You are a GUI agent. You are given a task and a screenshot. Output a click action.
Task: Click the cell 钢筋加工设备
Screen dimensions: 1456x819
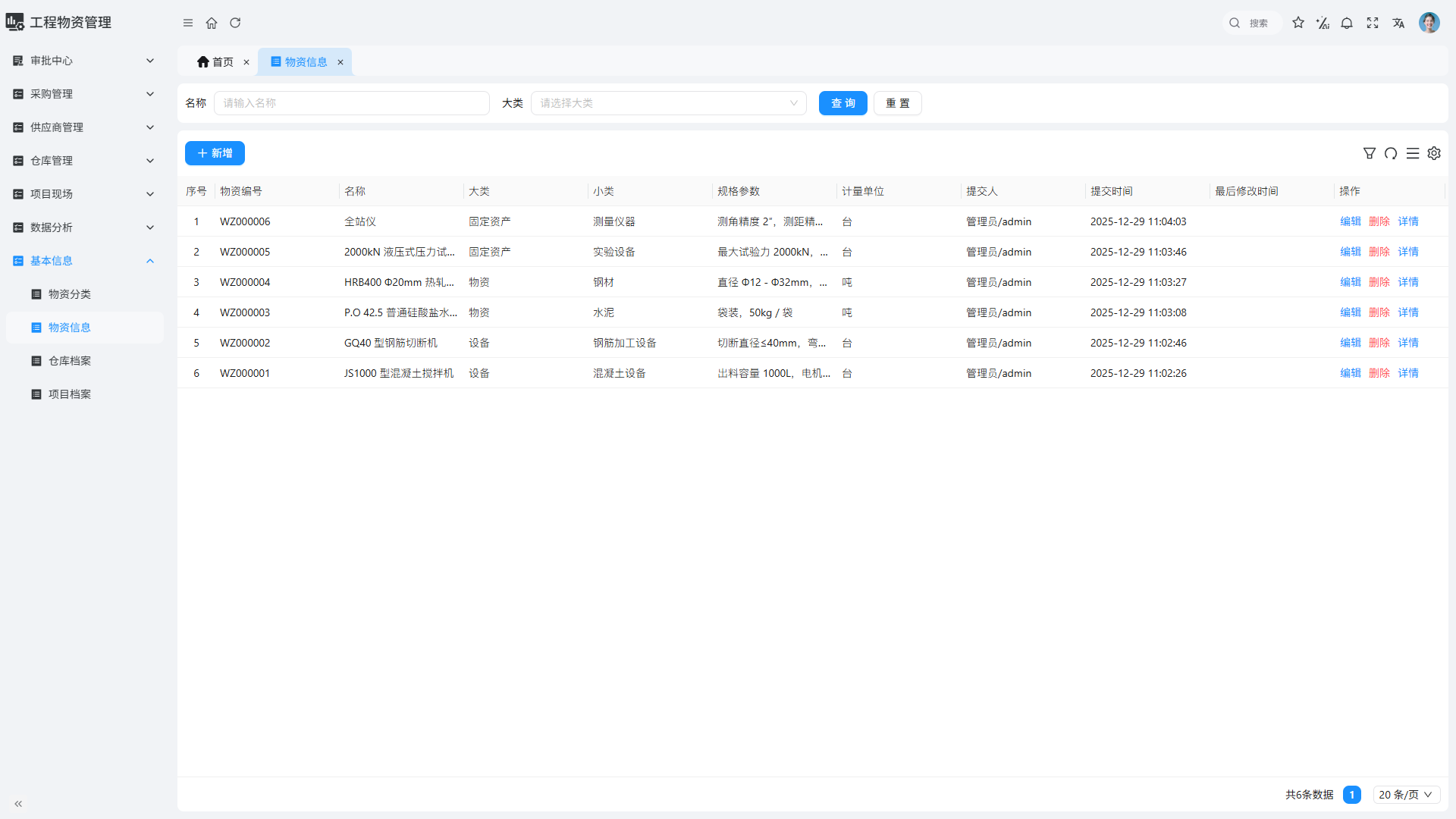625,343
